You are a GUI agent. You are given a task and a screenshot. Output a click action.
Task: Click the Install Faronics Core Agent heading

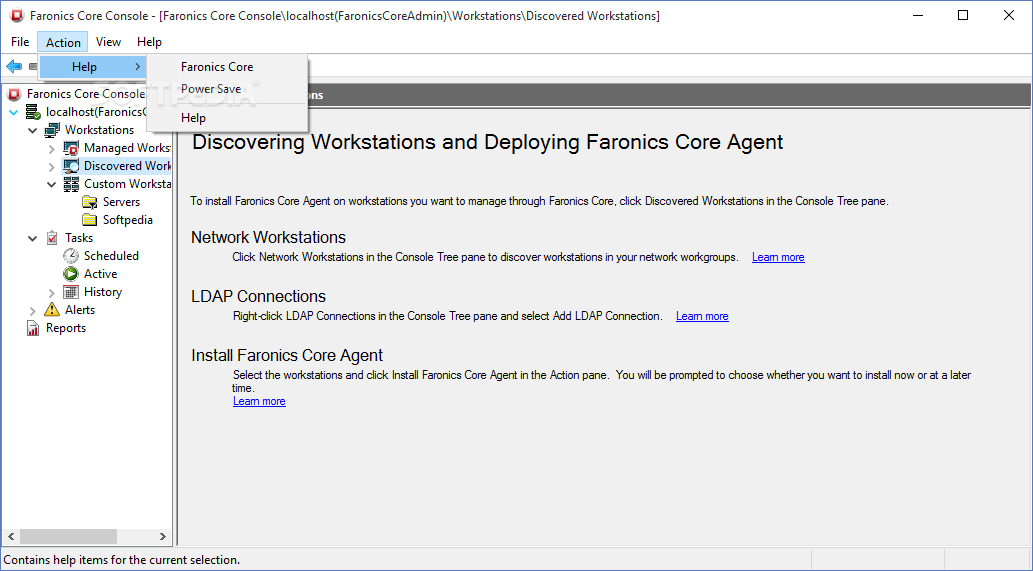click(x=287, y=355)
